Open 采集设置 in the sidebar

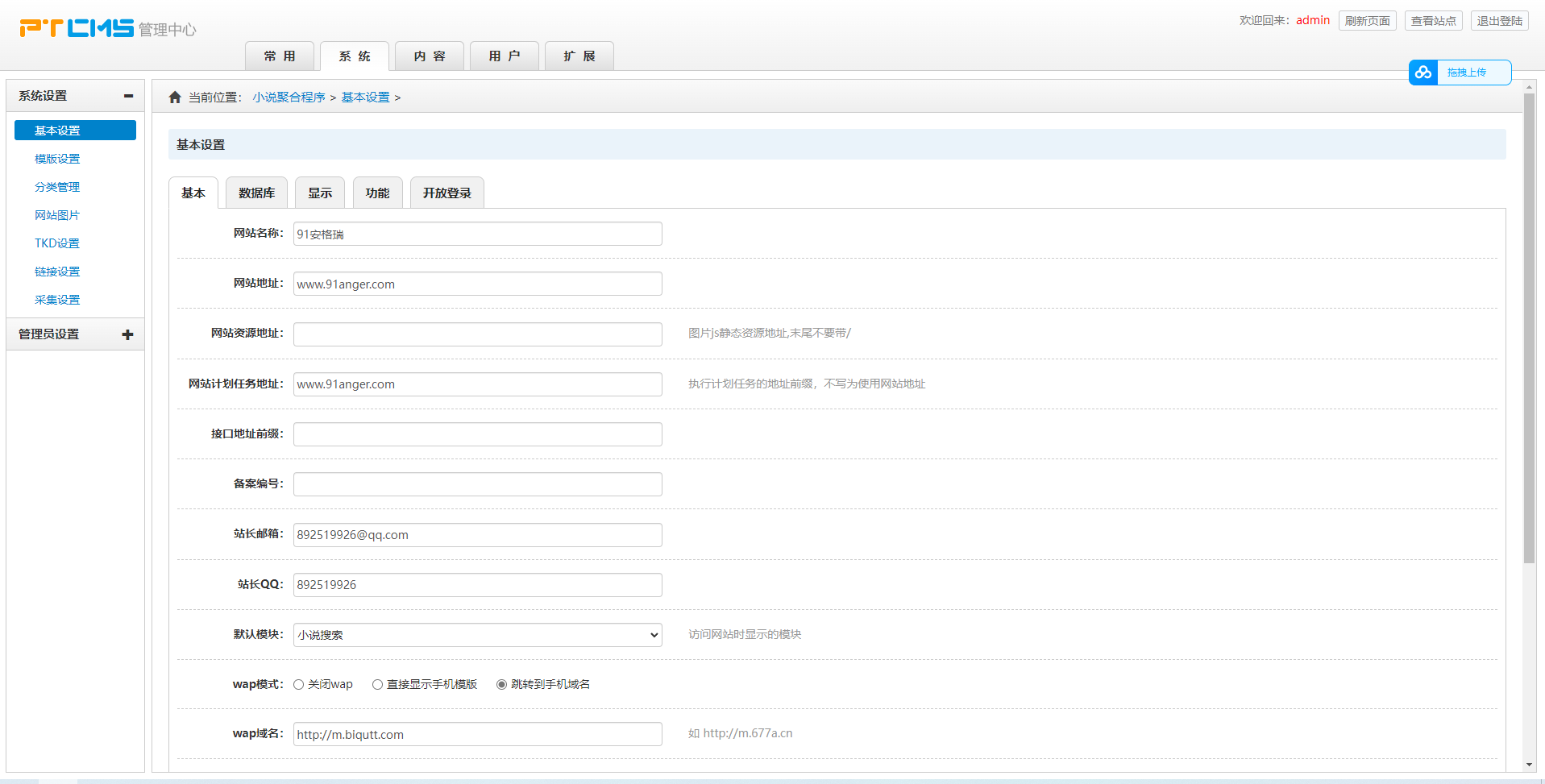[x=57, y=300]
